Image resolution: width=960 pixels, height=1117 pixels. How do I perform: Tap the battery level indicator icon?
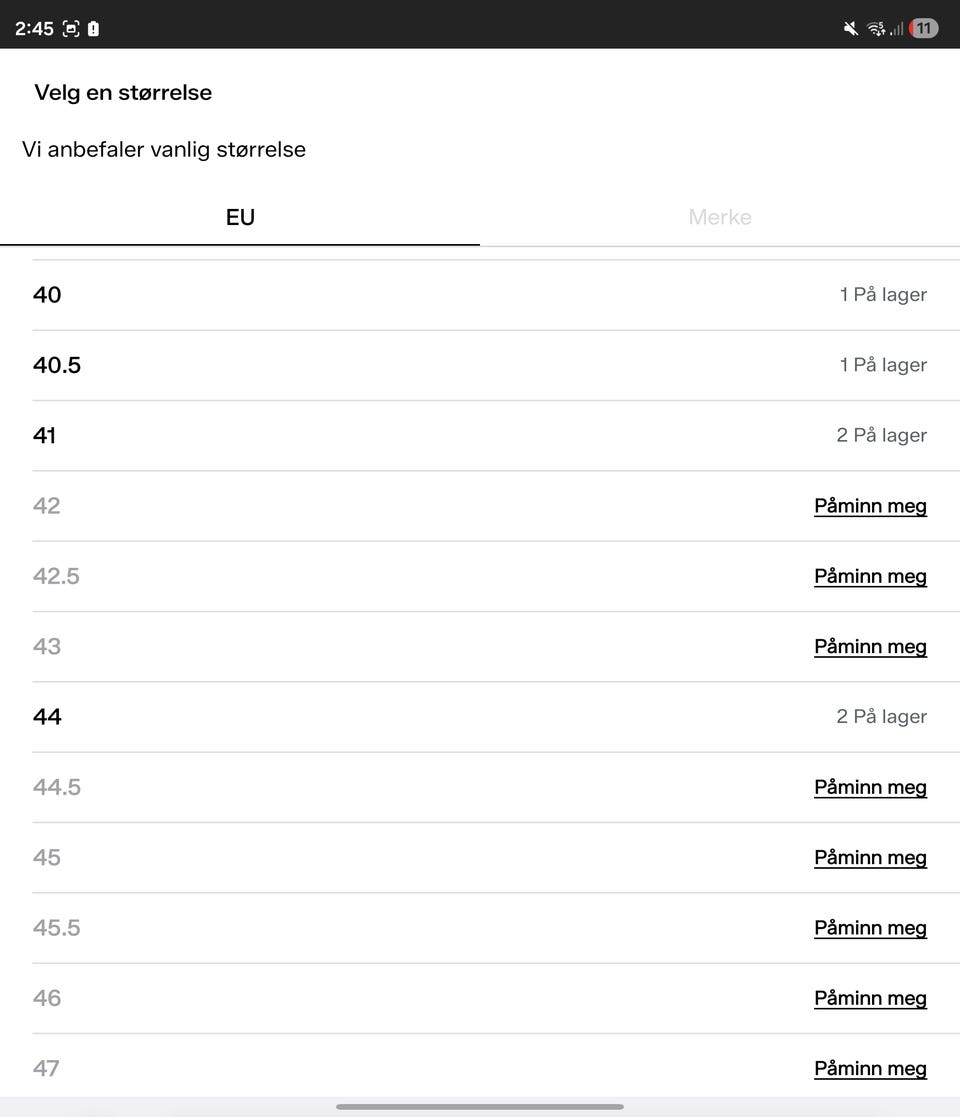[x=924, y=29]
